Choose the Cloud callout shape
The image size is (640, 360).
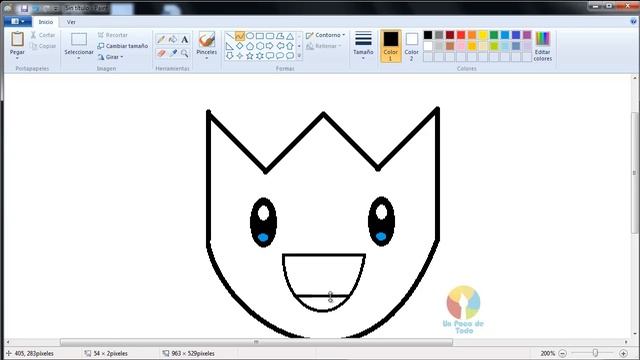[x=290, y=56]
